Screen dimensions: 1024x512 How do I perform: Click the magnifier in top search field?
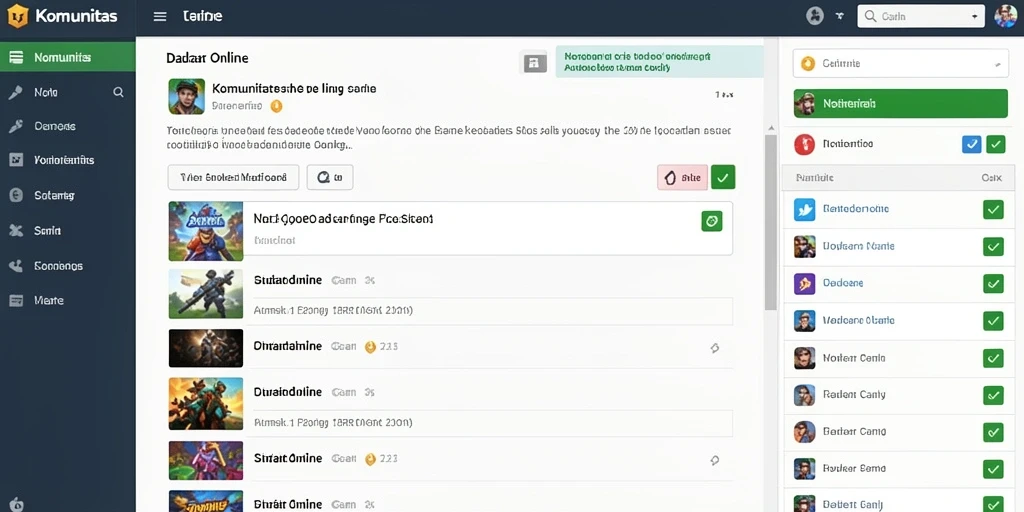pos(870,16)
